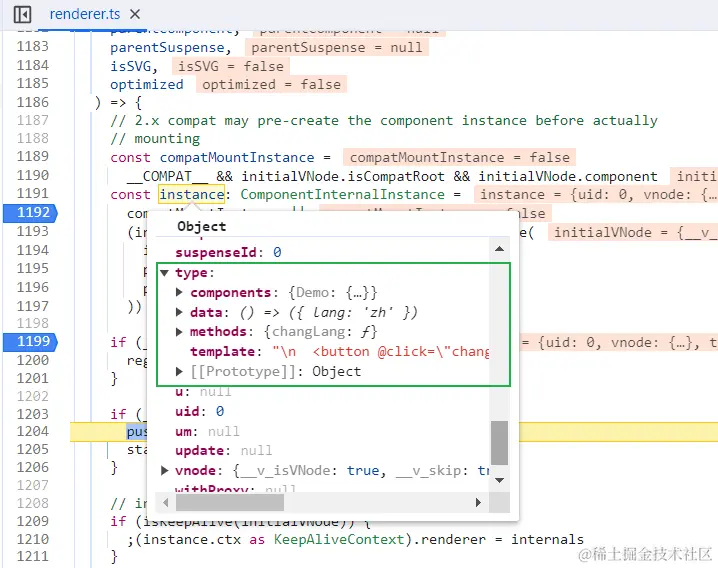
Task: Switch to the renderer.ts tab
Action: click(x=85, y=14)
